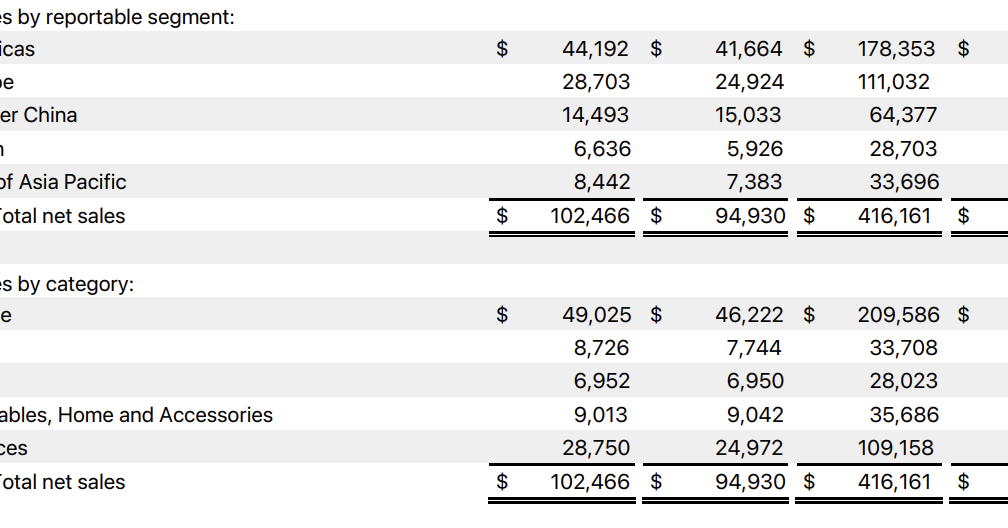1008x528 pixels.
Task: Click the 49,025 value
Action: pos(596,315)
